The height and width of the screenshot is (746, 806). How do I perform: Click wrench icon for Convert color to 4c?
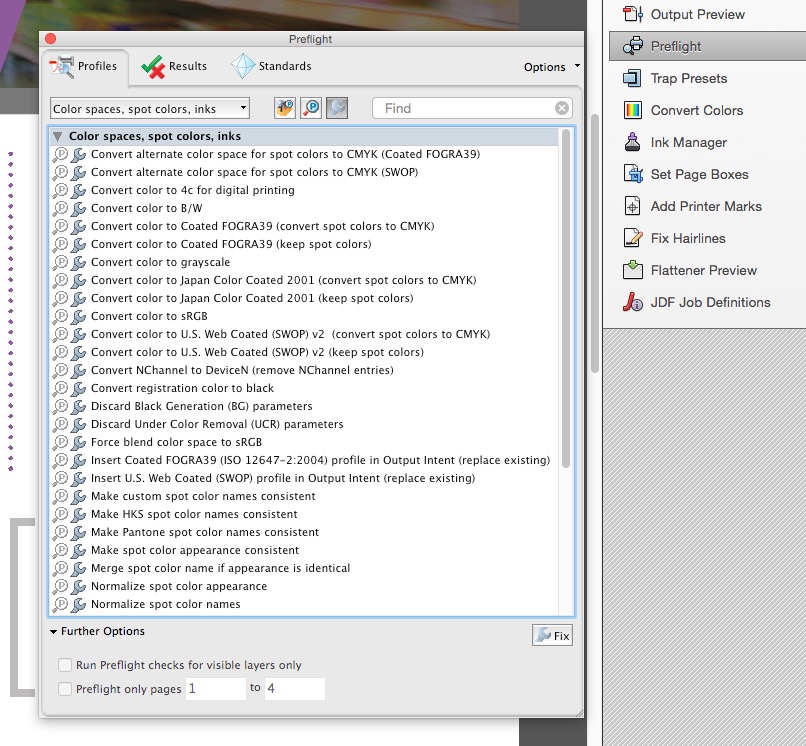click(x=78, y=190)
